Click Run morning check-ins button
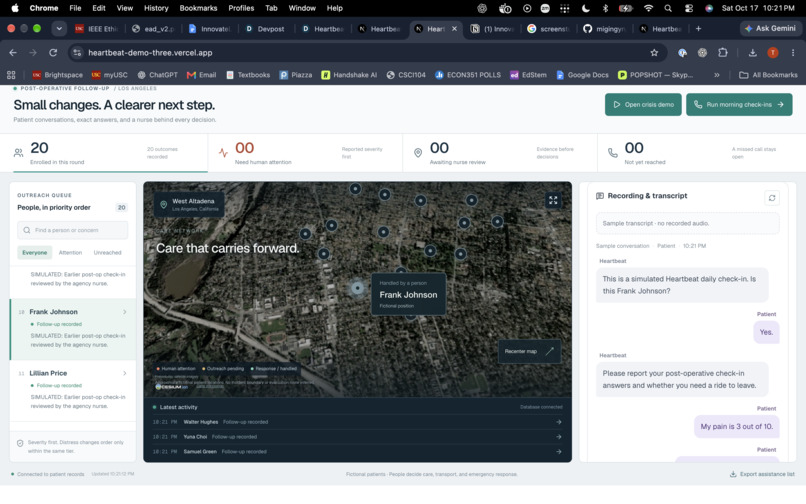This screenshot has height=504, width=806. (739, 104)
